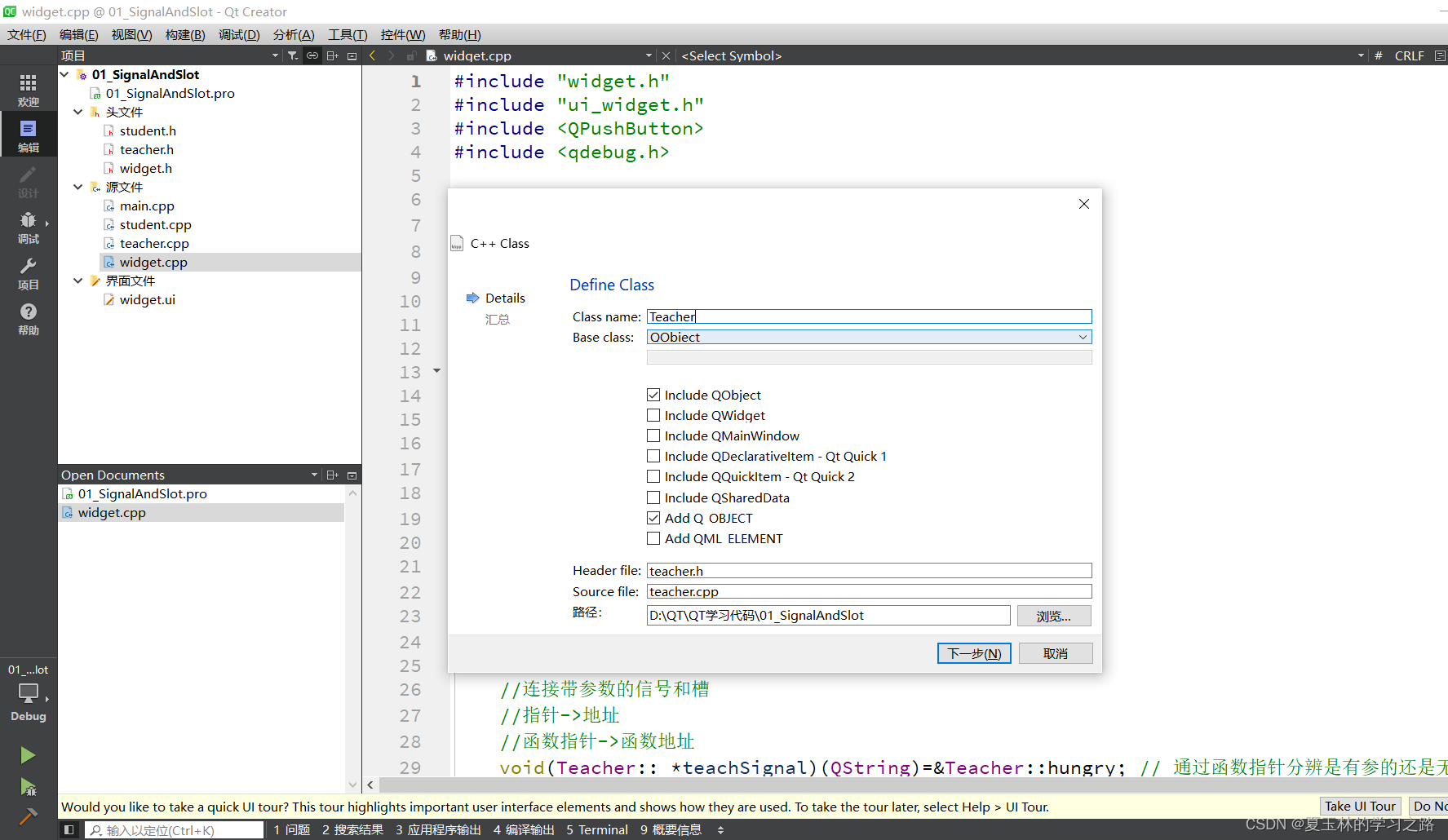The image size is (1448, 840).
Task: Split the Open Documents panel
Action: point(332,475)
